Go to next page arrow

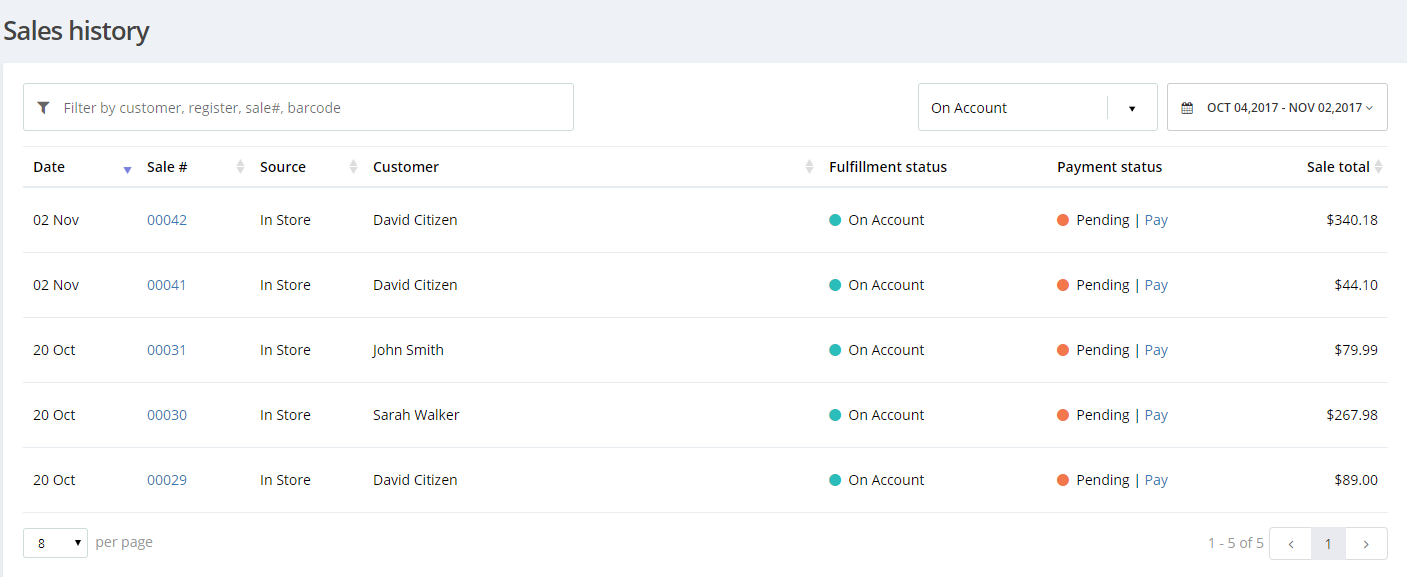[x=1366, y=544]
